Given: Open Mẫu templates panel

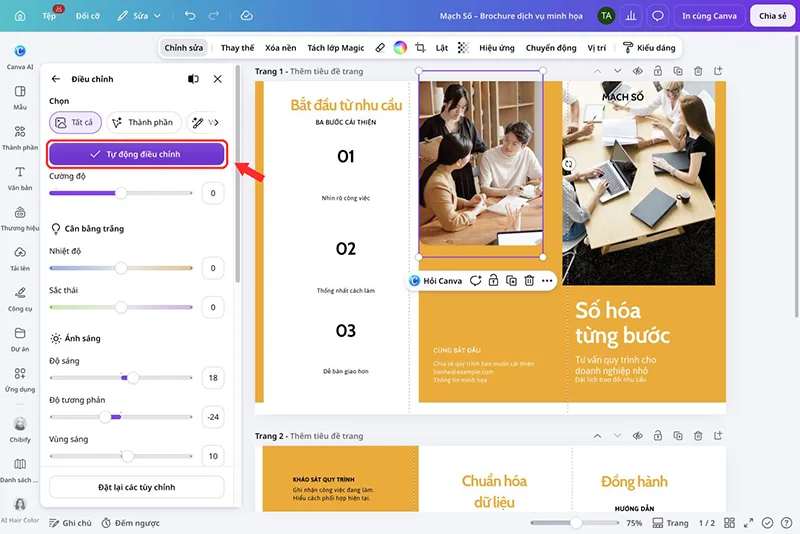Looking at the screenshot, I should pos(20,97).
